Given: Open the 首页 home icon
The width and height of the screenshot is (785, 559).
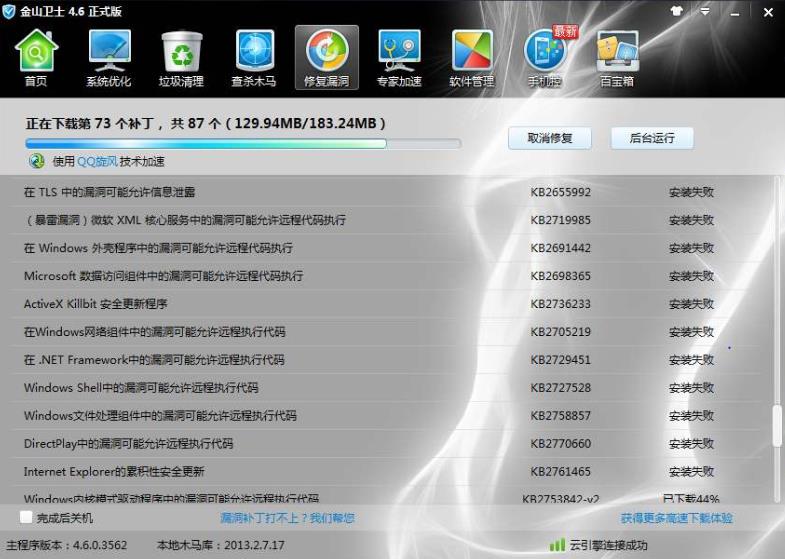Looking at the screenshot, I should (x=37, y=58).
